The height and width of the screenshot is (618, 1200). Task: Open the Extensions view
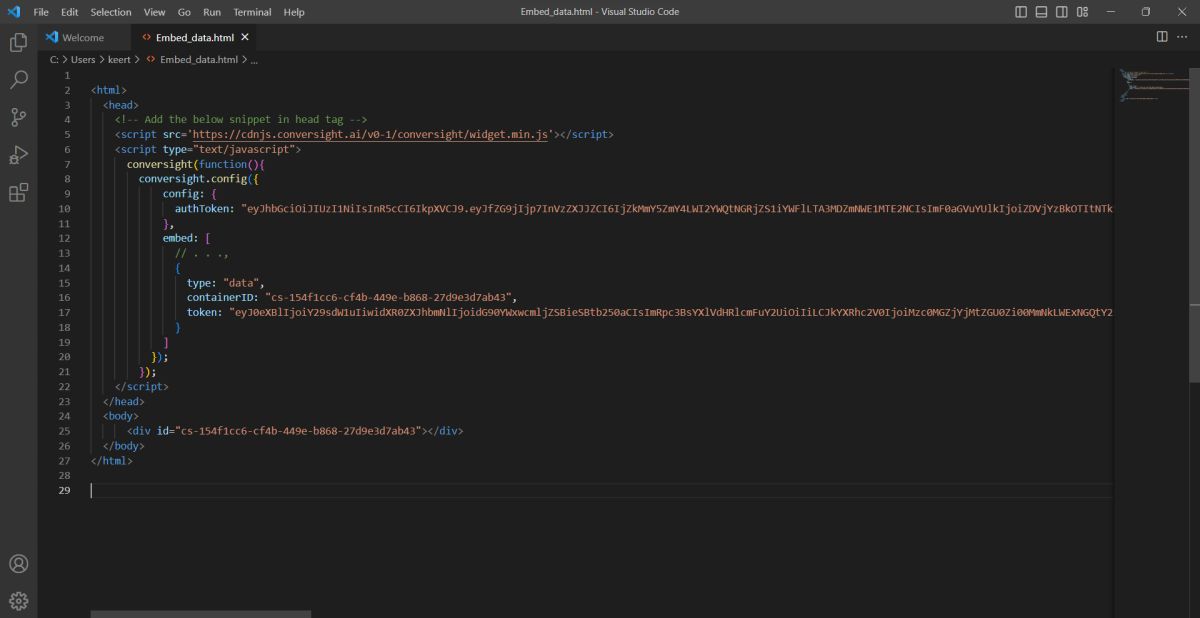point(18,193)
